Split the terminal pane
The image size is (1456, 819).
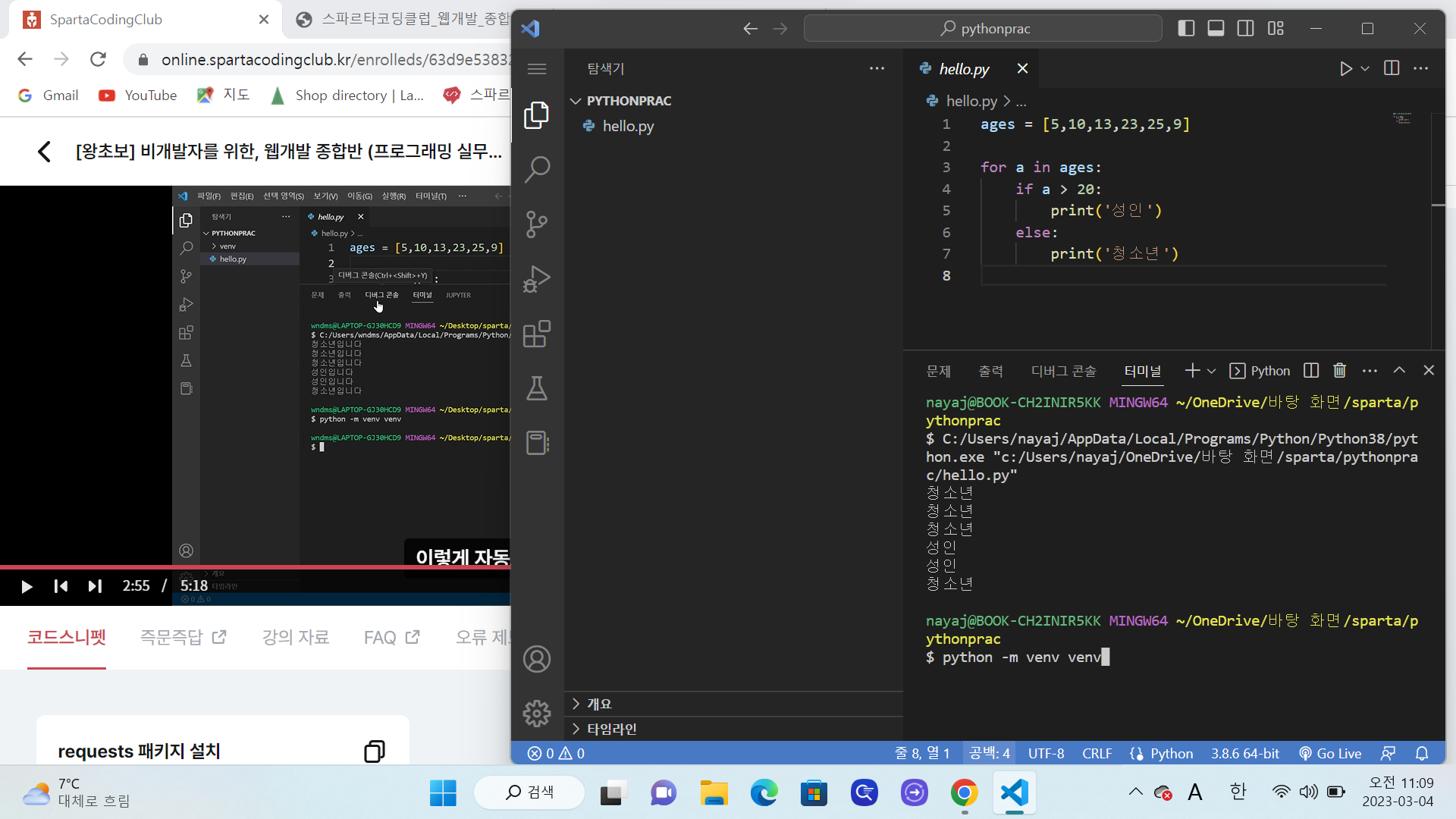click(1311, 370)
